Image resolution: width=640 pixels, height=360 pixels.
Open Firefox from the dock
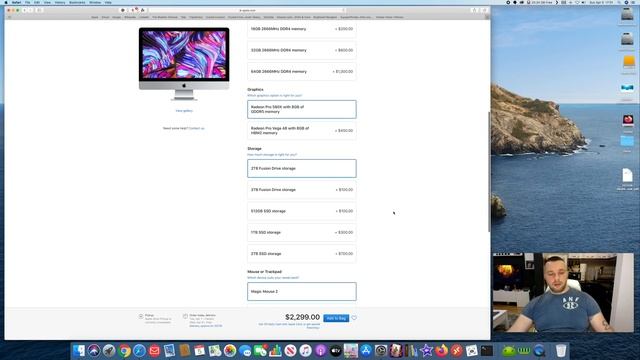point(441,351)
